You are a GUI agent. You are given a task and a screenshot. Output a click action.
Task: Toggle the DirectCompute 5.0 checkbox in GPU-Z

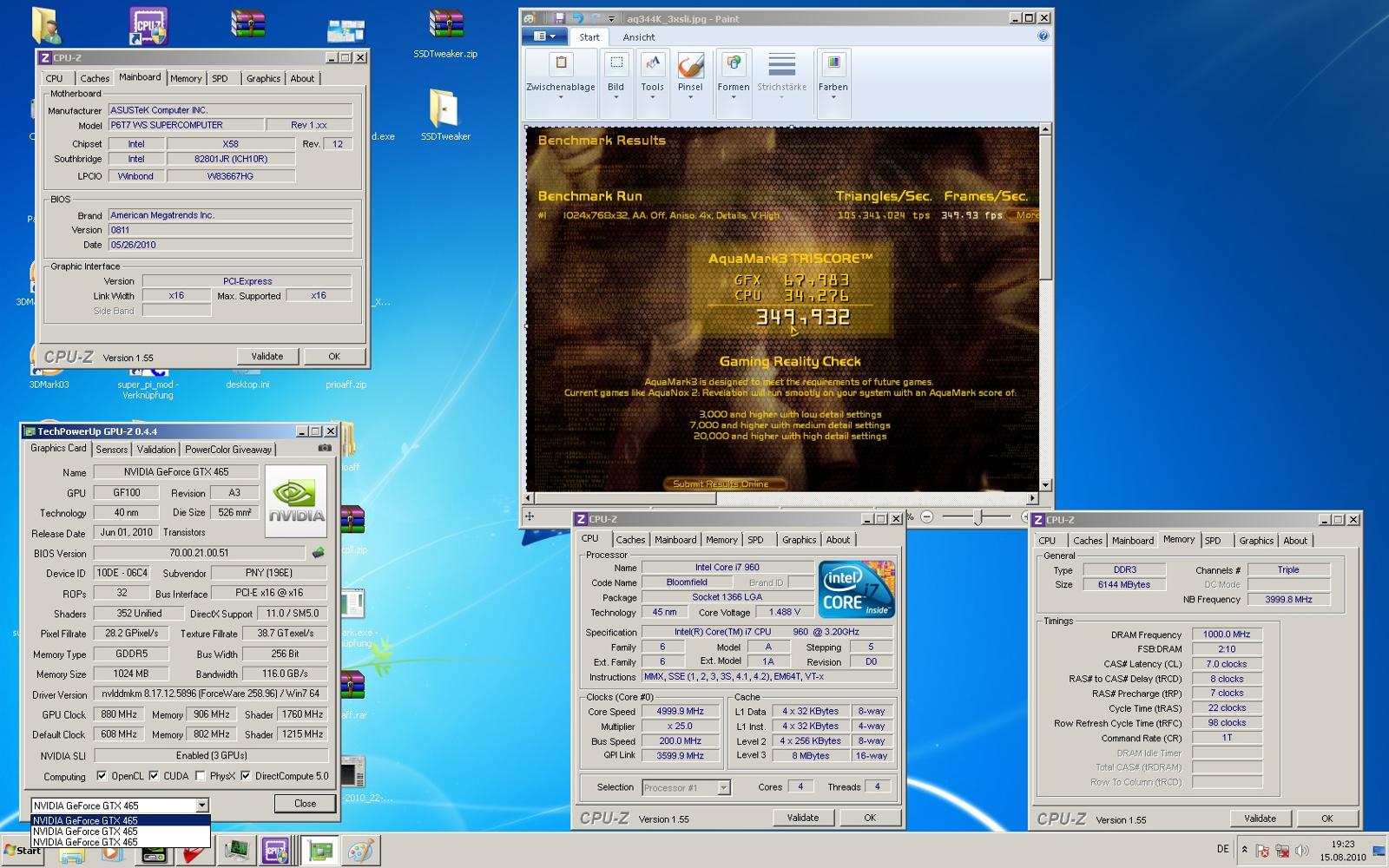tap(246, 776)
